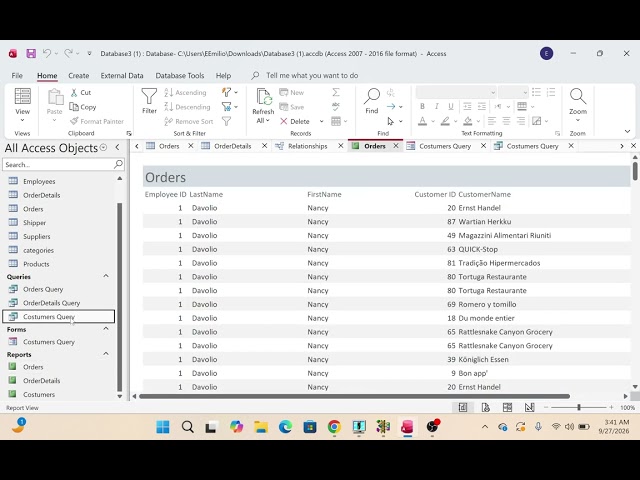Screen dimensions: 640x480
Task: Click horizontal scrollbar of the report
Action: (x=354, y=396)
